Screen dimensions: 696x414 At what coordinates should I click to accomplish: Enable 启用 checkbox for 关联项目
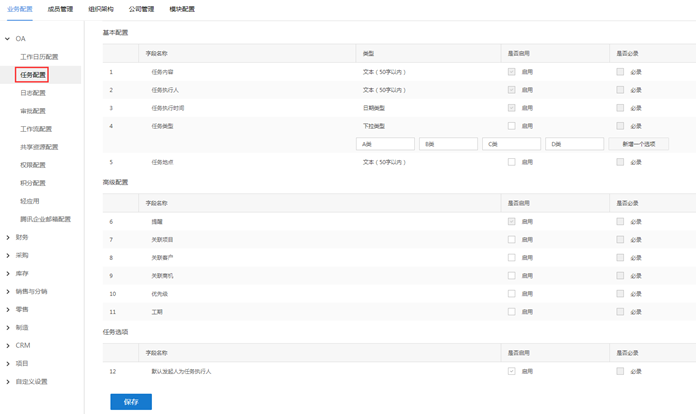click(x=511, y=240)
